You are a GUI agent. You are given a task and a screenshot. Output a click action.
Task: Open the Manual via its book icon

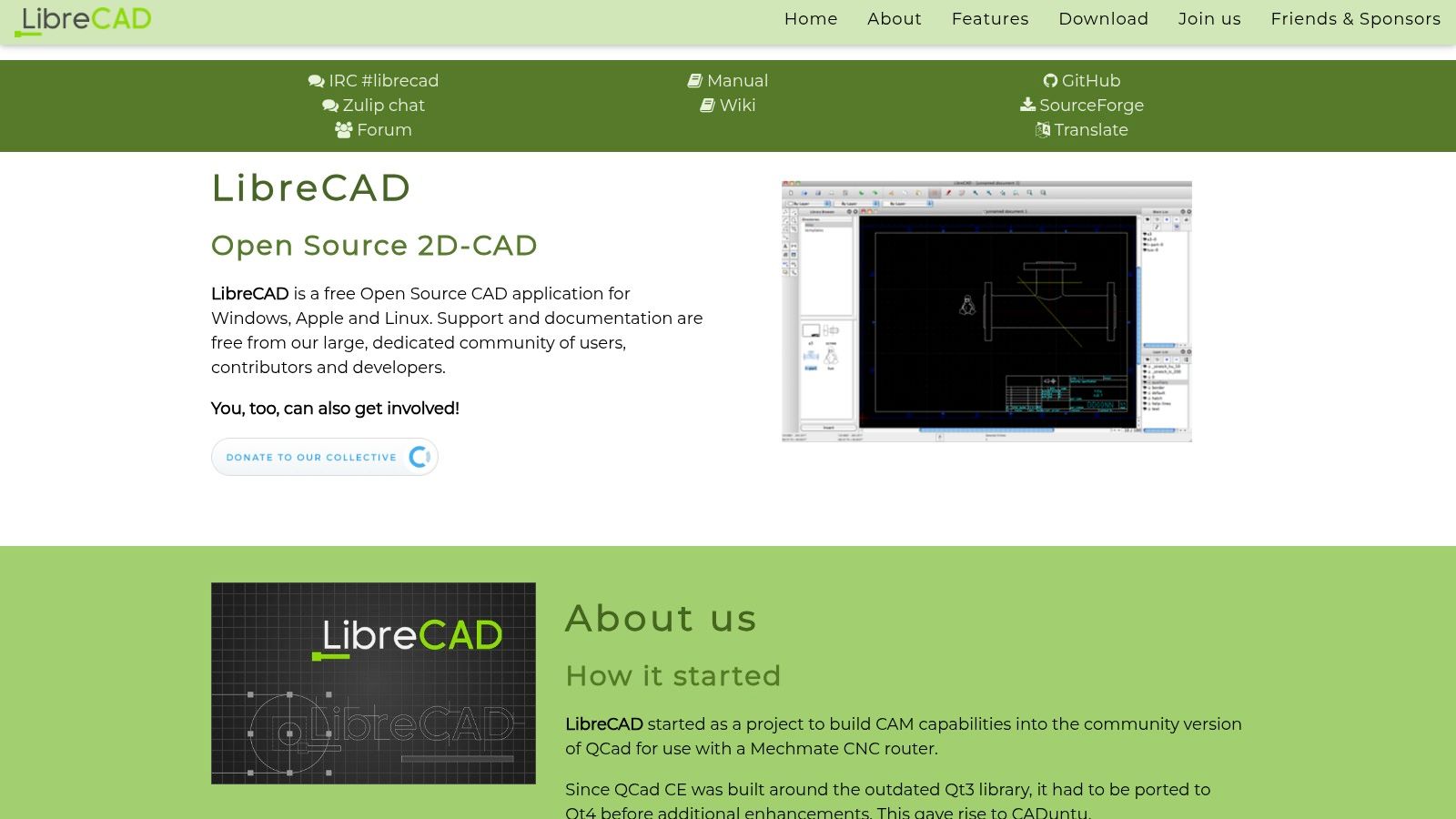(x=695, y=80)
